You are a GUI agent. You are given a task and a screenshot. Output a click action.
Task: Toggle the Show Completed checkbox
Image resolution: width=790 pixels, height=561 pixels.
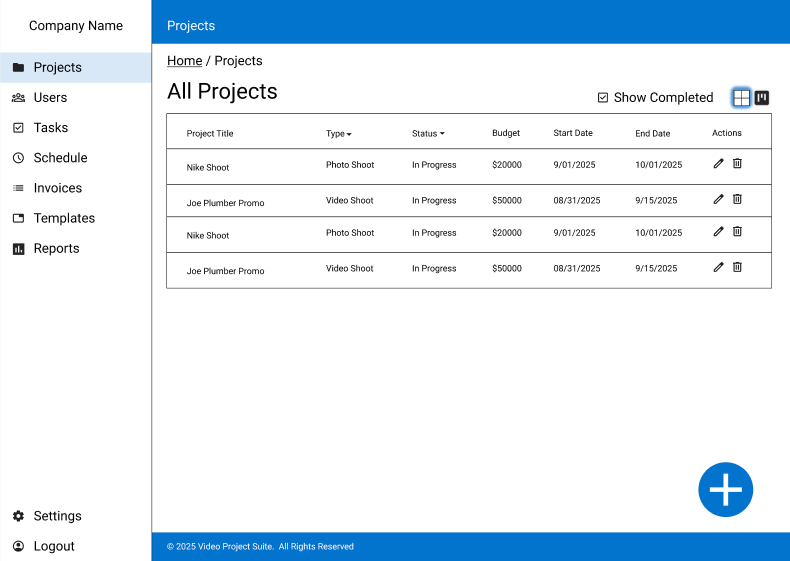coord(603,97)
